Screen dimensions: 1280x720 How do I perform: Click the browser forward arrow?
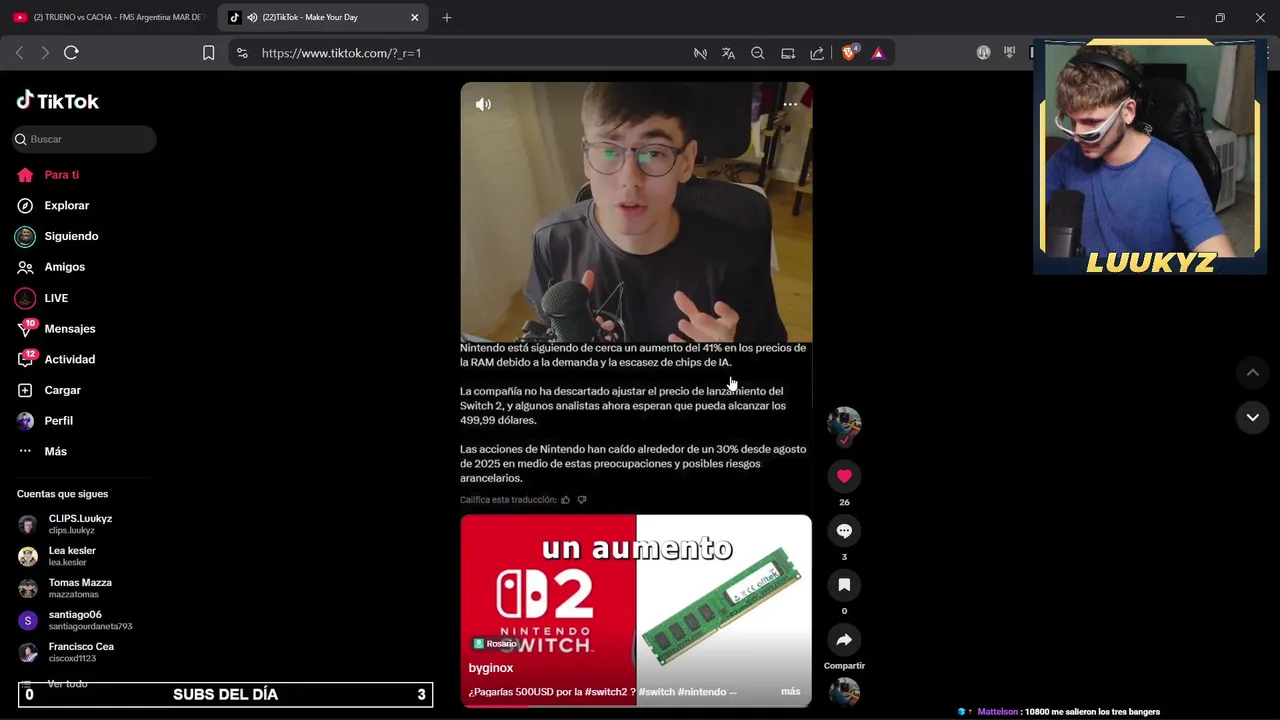click(45, 53)
